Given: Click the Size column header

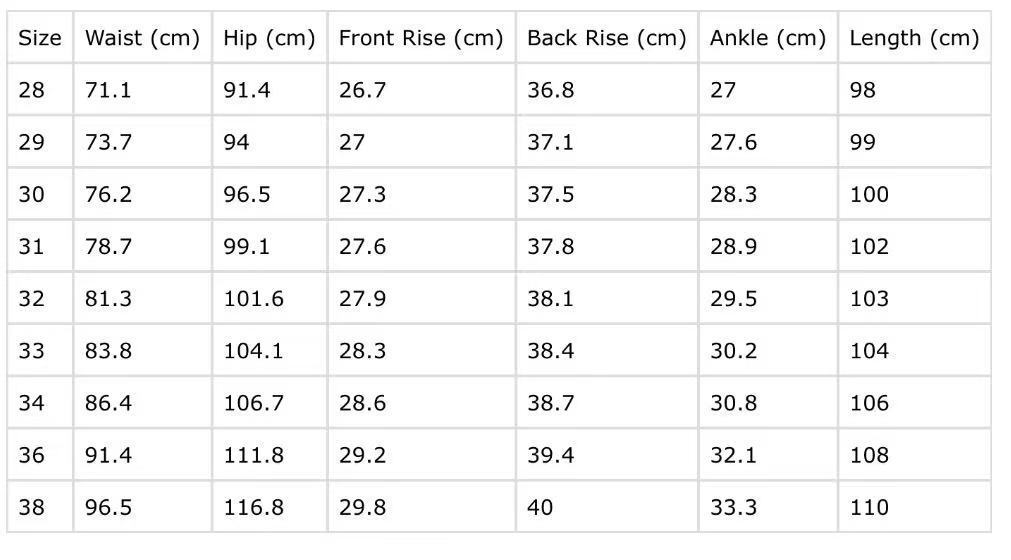Looking at the screenshot, I should [40, 38].
